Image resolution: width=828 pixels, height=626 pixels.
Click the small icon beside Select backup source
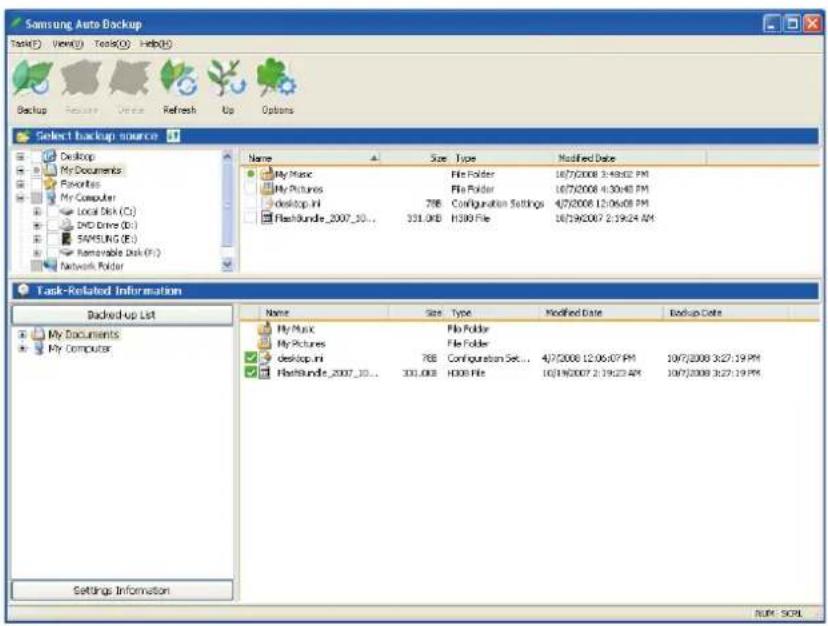pos(173,136)
